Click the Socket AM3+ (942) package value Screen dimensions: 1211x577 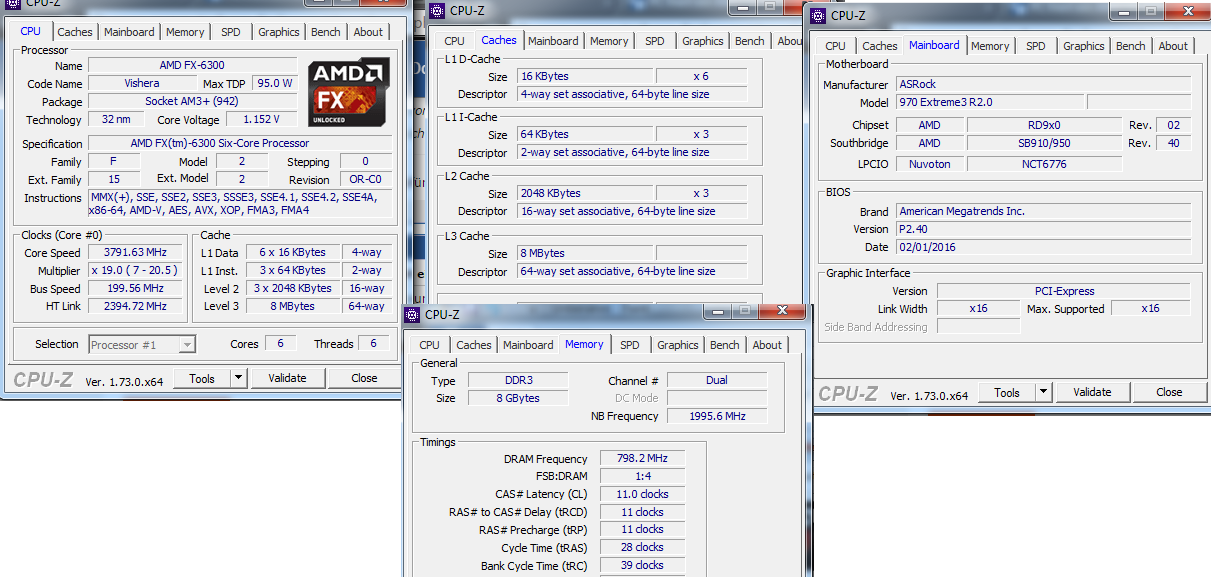point(192,101)
